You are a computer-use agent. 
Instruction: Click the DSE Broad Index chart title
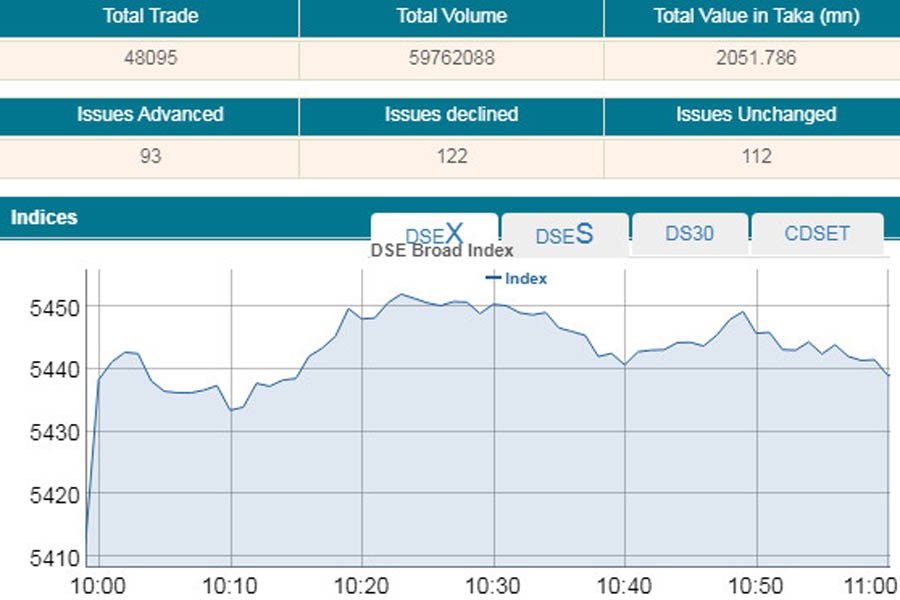(442, 251)
